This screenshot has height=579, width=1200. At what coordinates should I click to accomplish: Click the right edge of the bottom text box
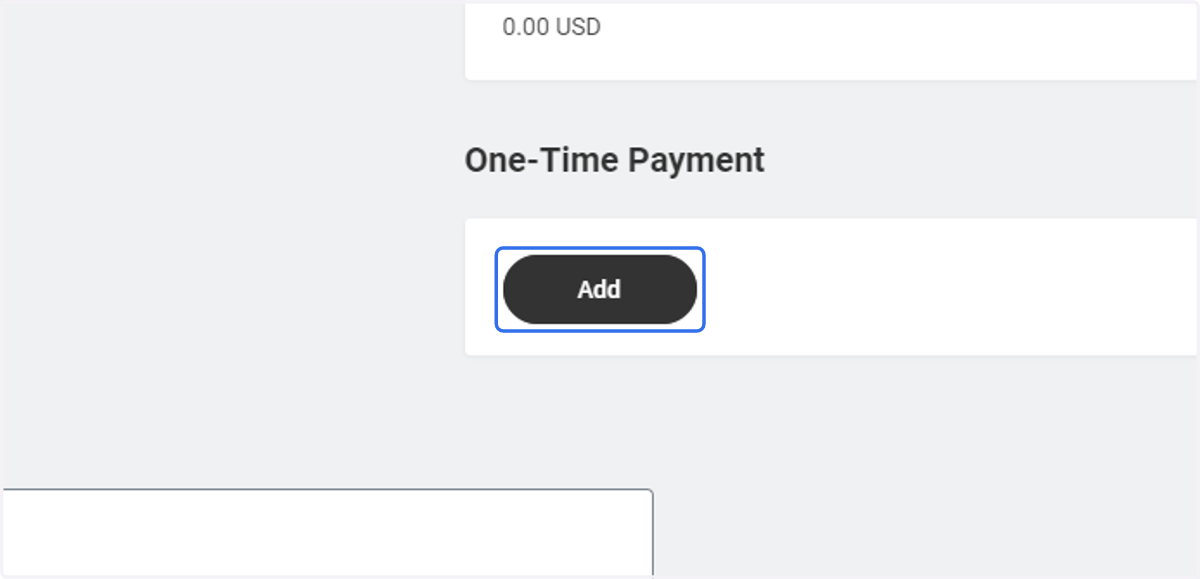(x=652, y=532)
